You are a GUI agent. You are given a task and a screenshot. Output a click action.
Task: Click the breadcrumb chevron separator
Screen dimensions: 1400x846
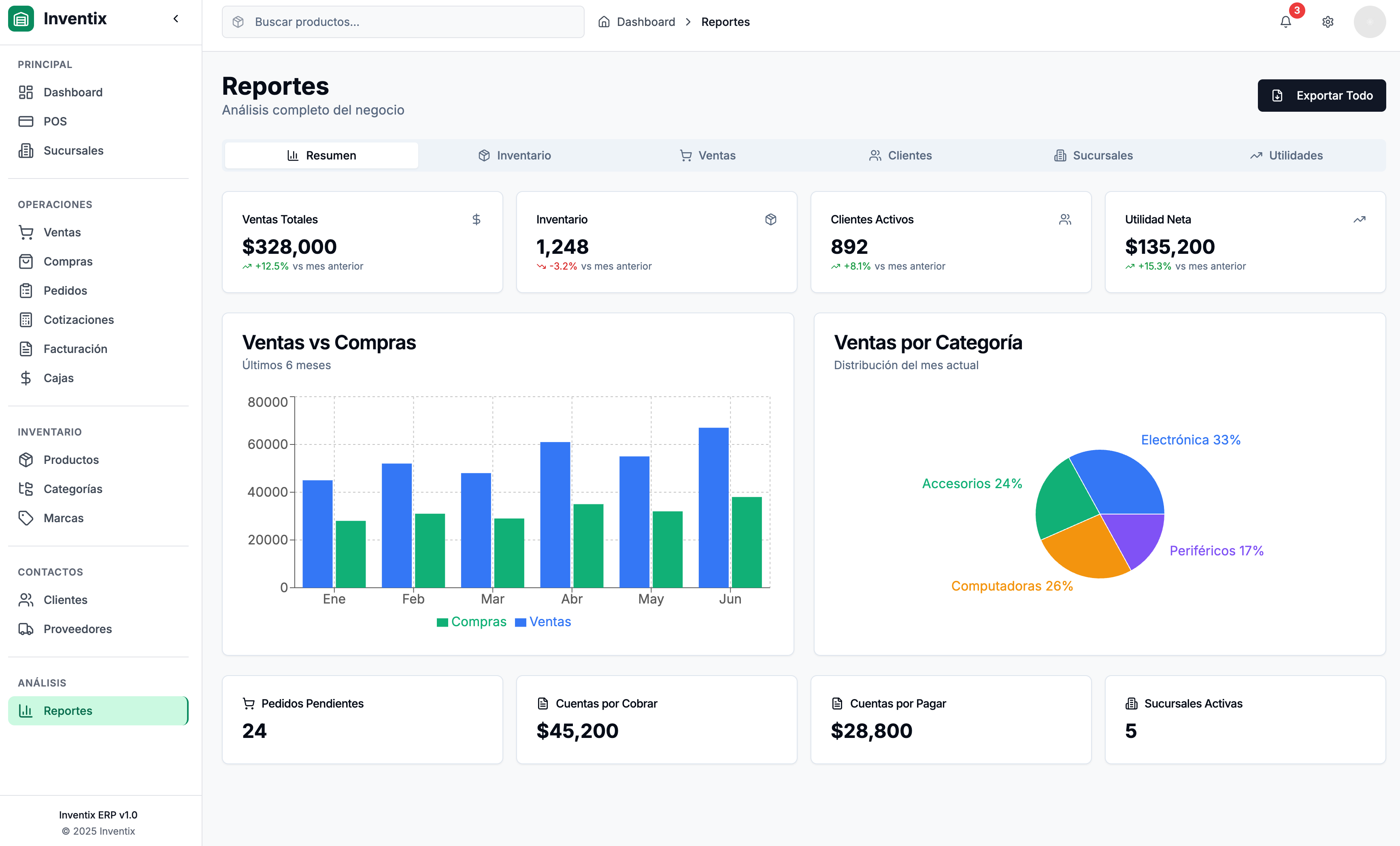coord(688,22)
